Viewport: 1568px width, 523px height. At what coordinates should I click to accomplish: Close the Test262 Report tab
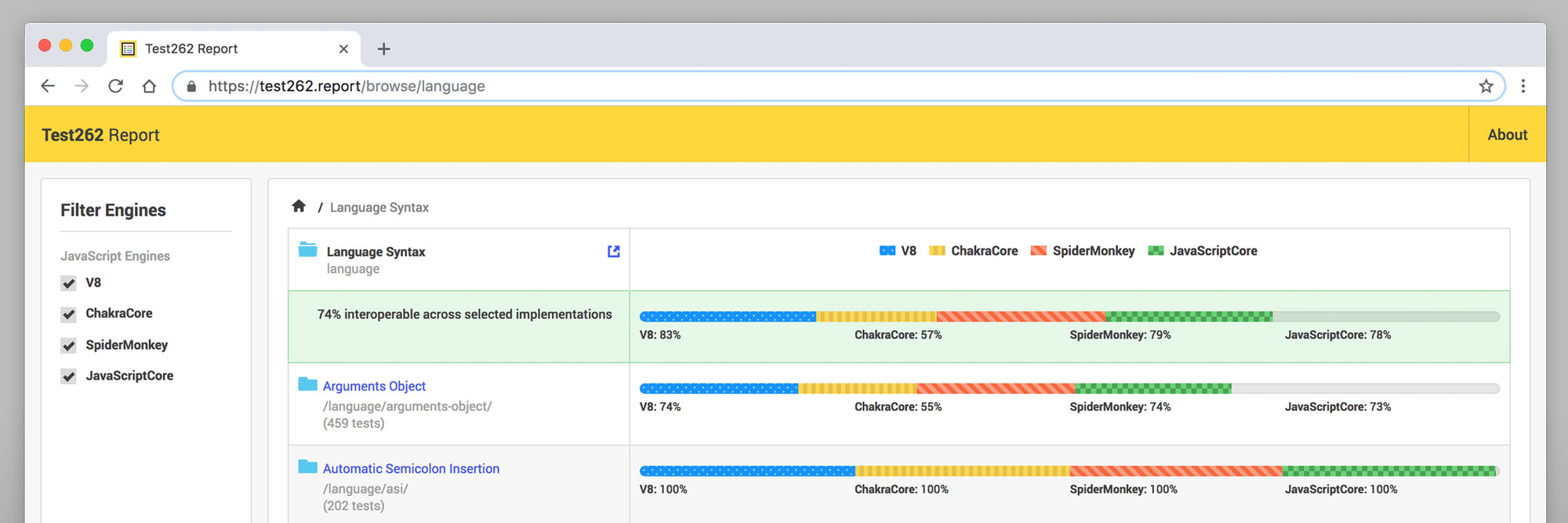coord(343,49)
